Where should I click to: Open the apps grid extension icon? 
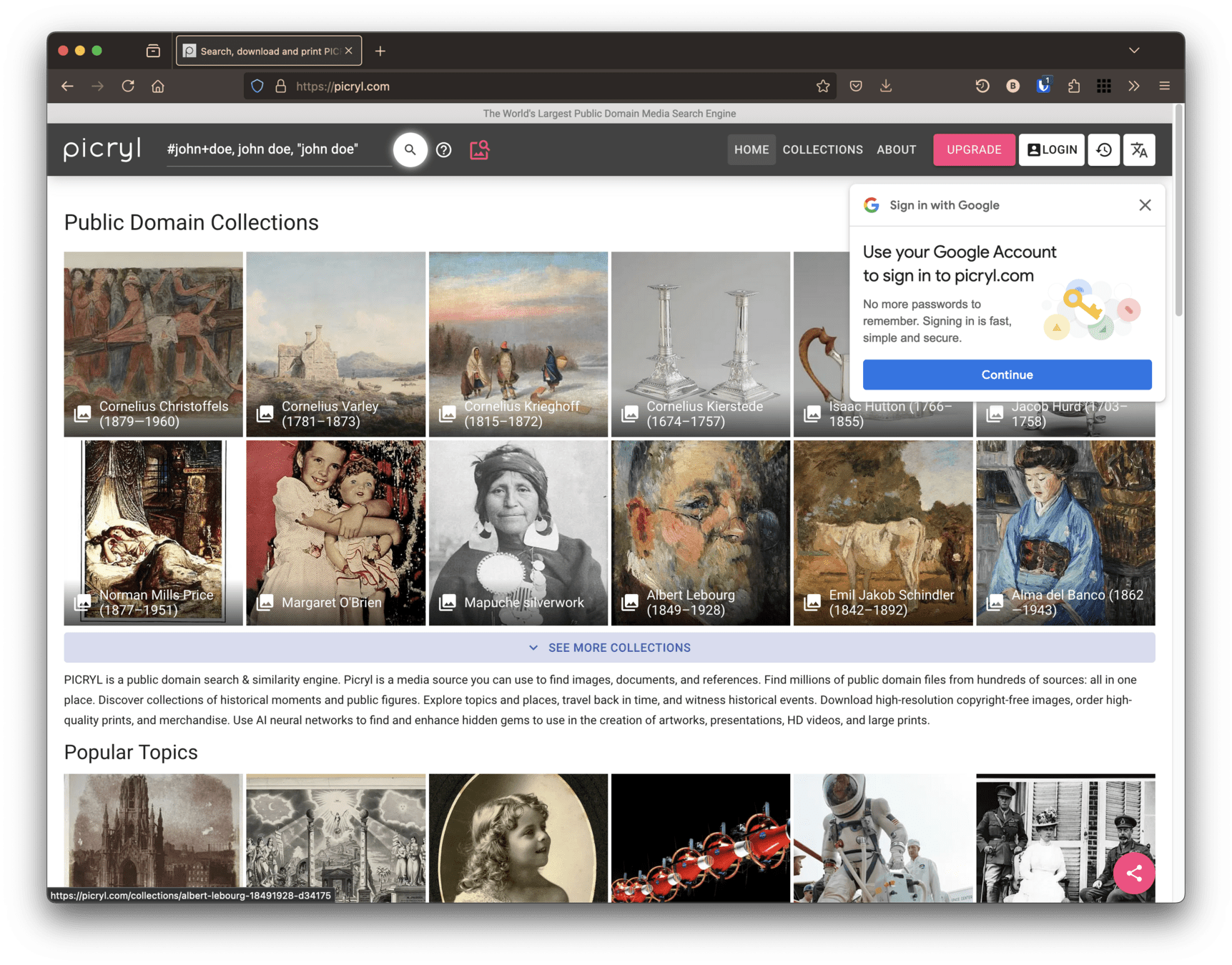click(x=1104, y=86)
